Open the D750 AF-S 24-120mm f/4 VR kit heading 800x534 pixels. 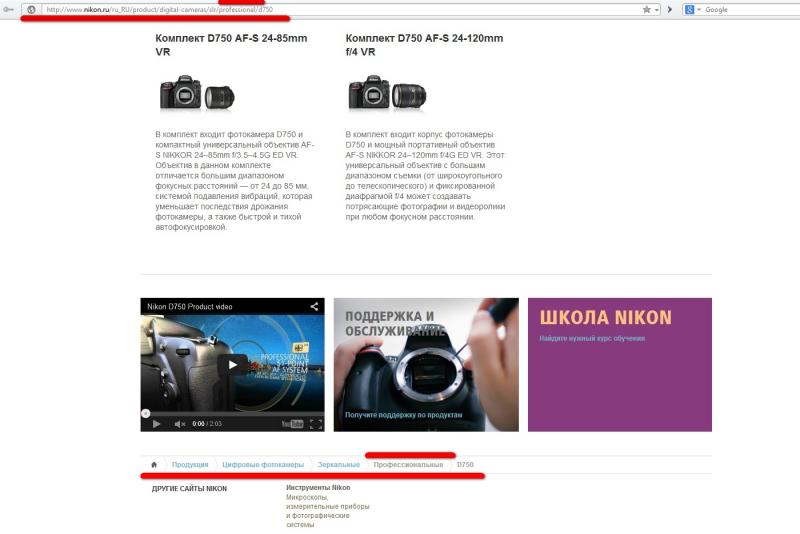(424, 45)
